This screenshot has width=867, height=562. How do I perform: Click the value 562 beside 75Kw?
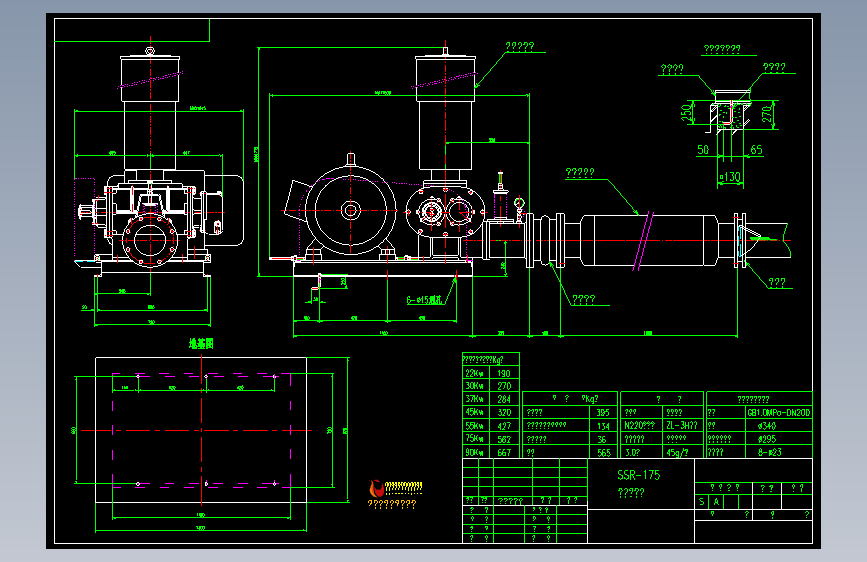[x=504, y=439]
